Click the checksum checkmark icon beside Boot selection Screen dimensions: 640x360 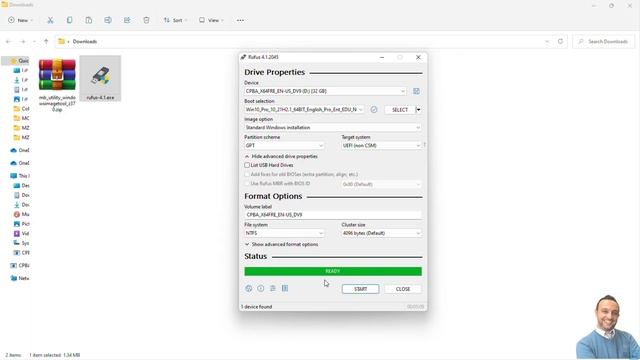[374, 109]
